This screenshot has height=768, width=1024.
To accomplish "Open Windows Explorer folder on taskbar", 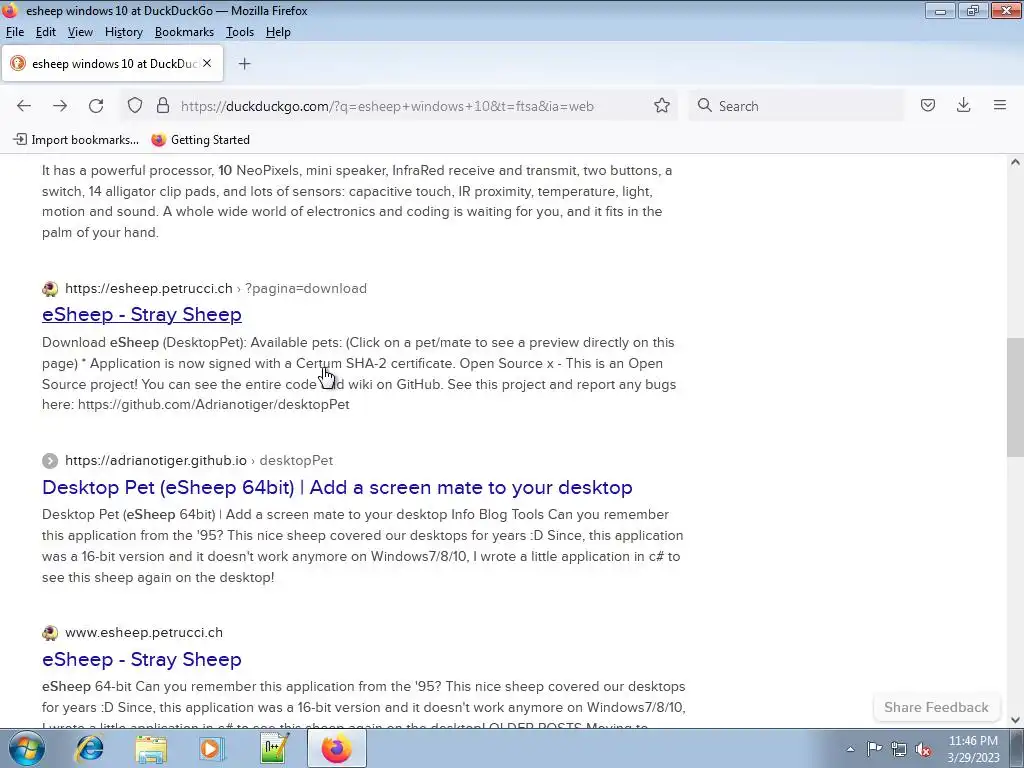I will [151, 748].
